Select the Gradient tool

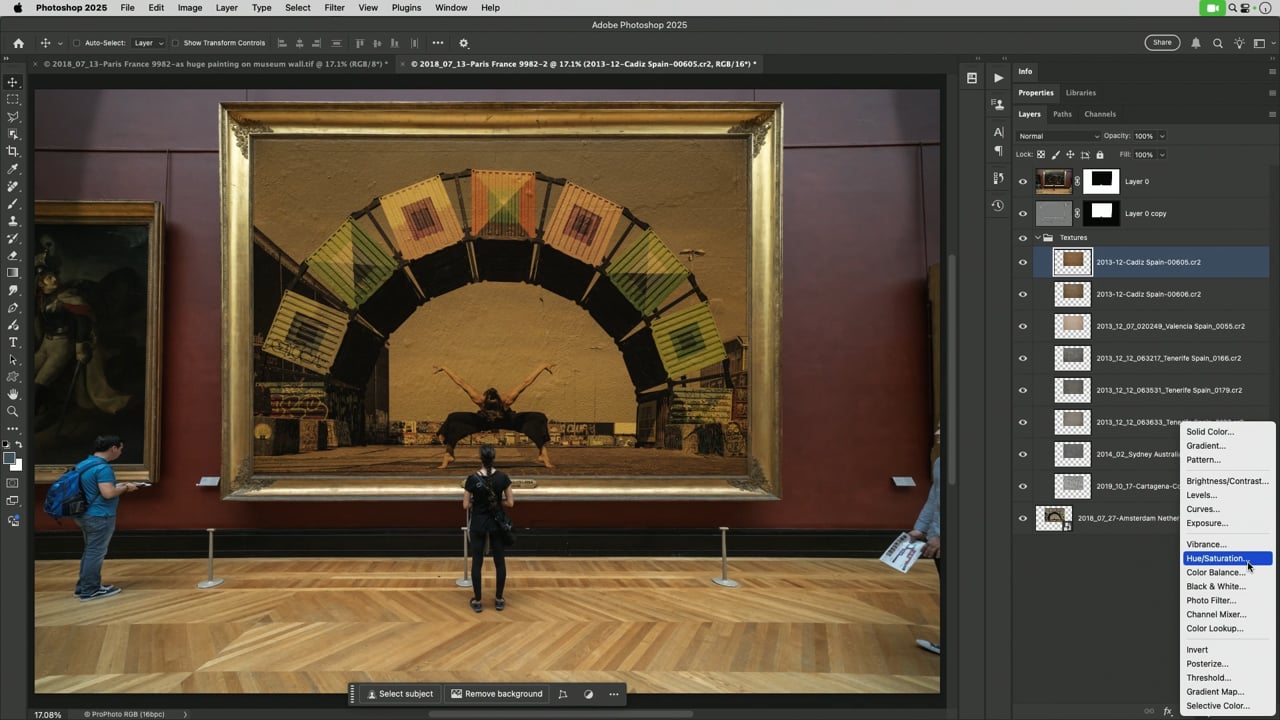pyautogui.click(x=13, y=273)
